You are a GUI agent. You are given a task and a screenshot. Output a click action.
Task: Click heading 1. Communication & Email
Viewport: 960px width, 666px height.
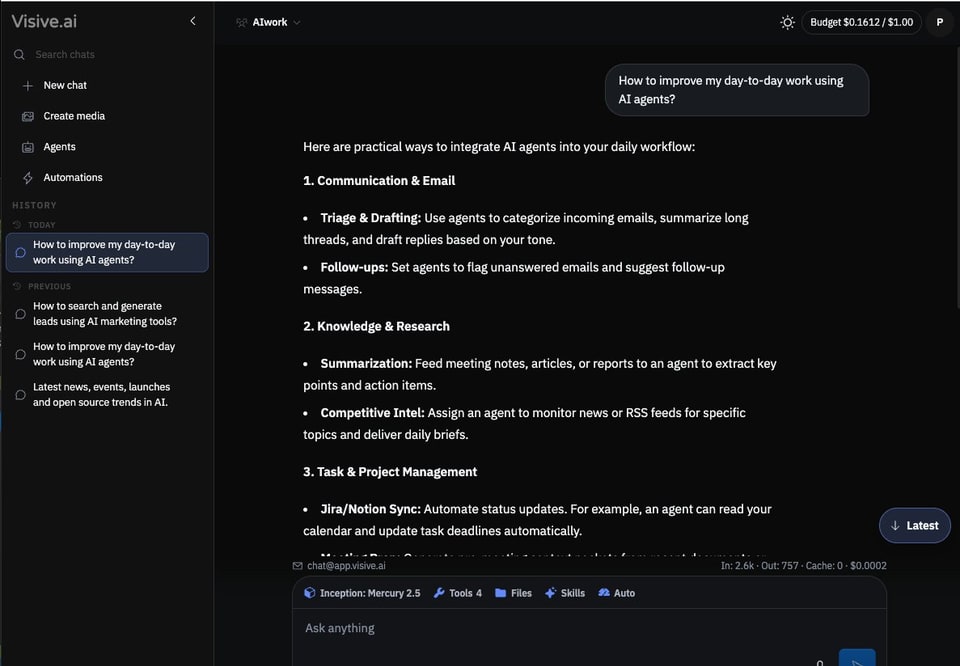pos(379,181)
